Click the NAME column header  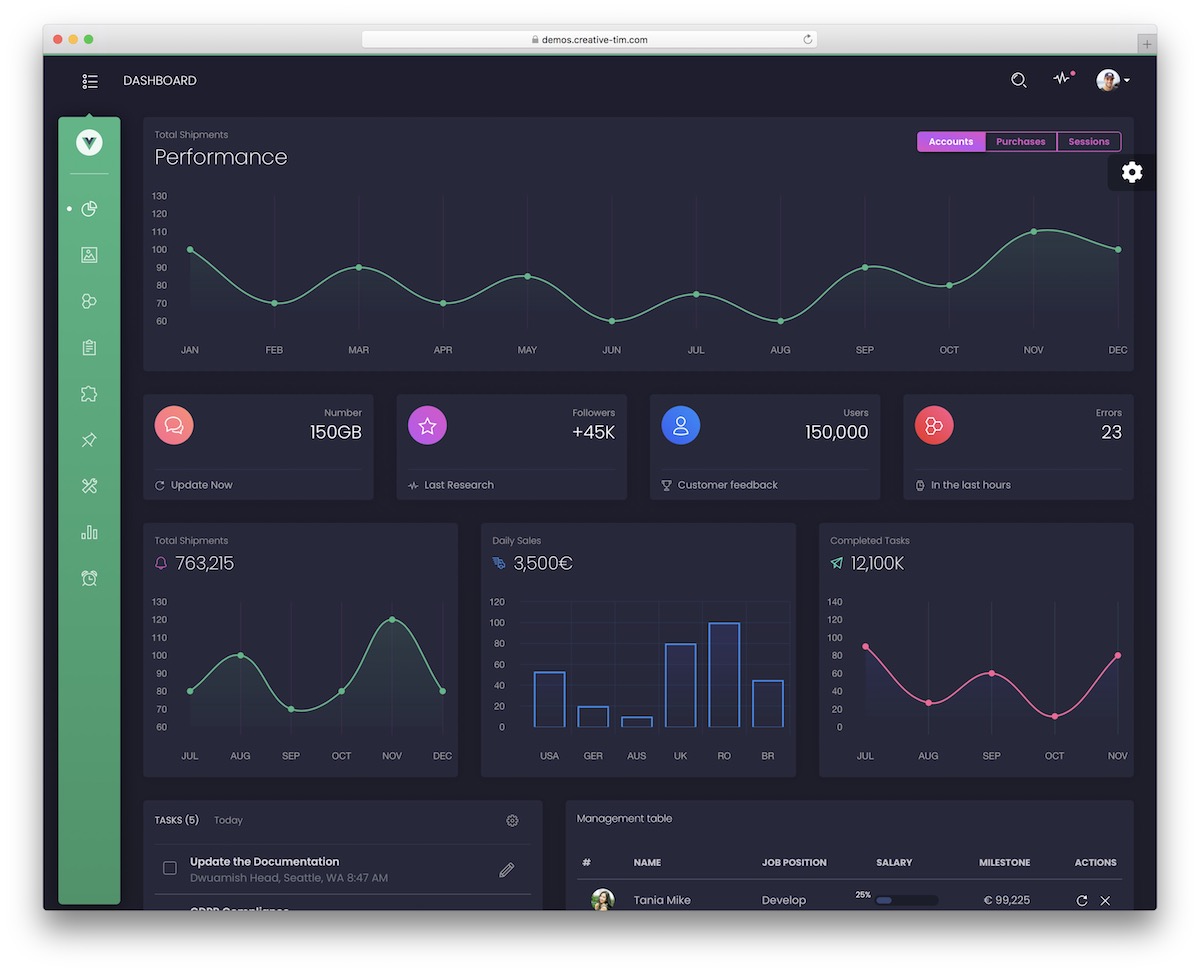(647, 863)
